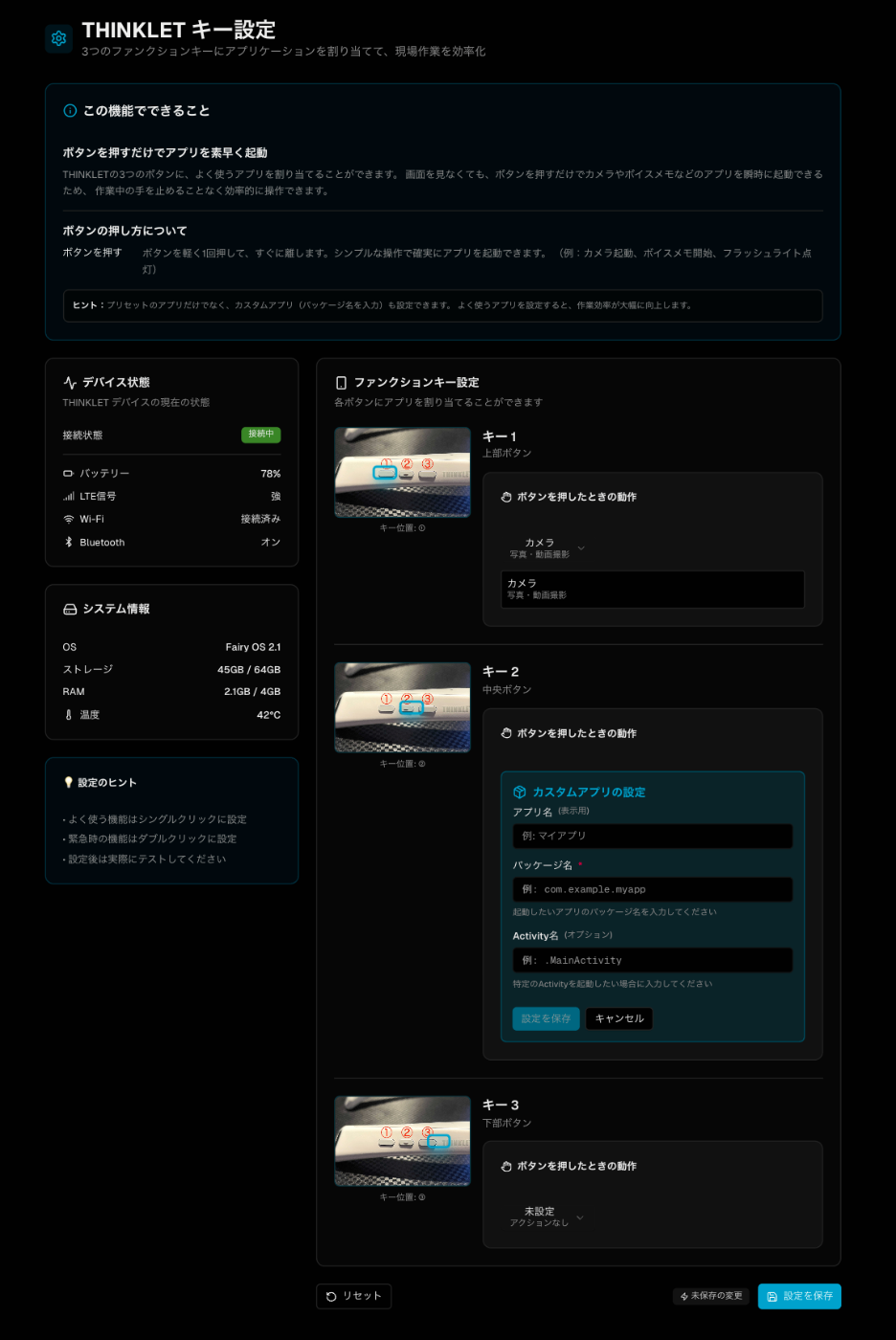Viewport: 896px width, 1340px height.
Task: Click the Wi-Fi status 接続済み
Action: (x=260, y=520)
